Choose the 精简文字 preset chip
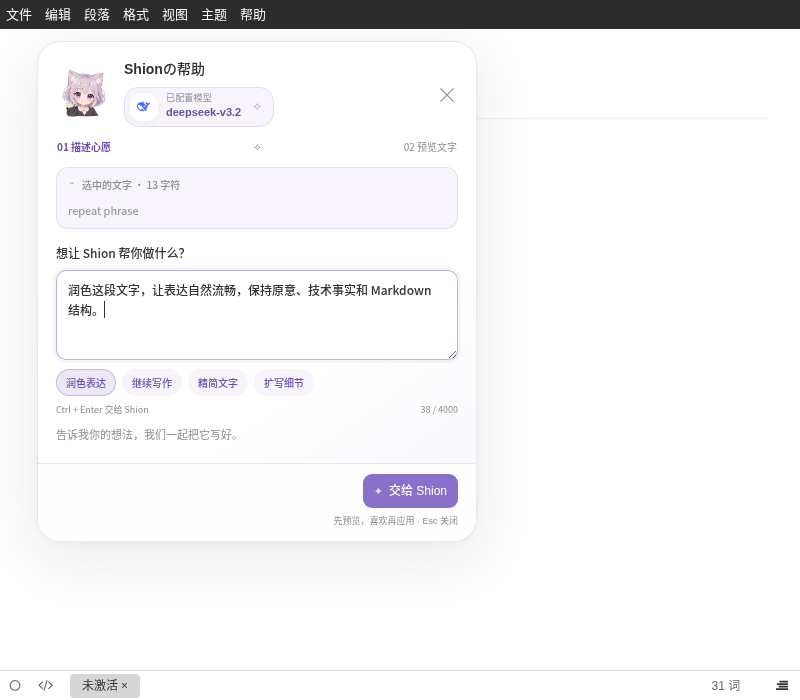 tap(218, 383)
